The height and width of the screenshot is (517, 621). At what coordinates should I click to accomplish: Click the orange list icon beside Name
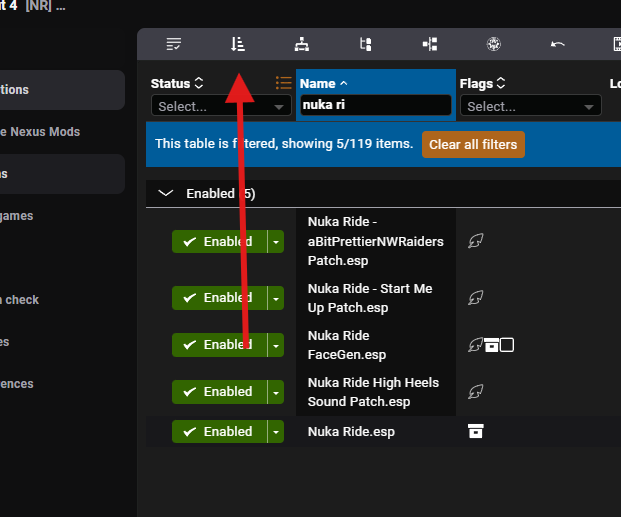[x=284, y=83]
